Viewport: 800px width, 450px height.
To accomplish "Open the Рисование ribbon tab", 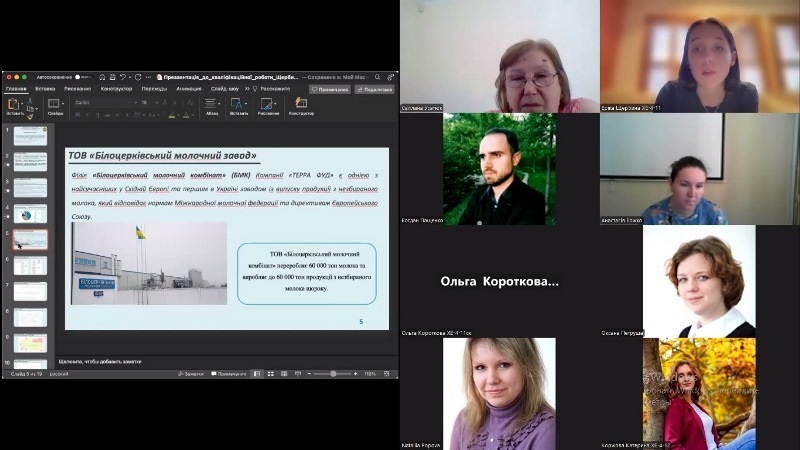I will tap(78, 89).
